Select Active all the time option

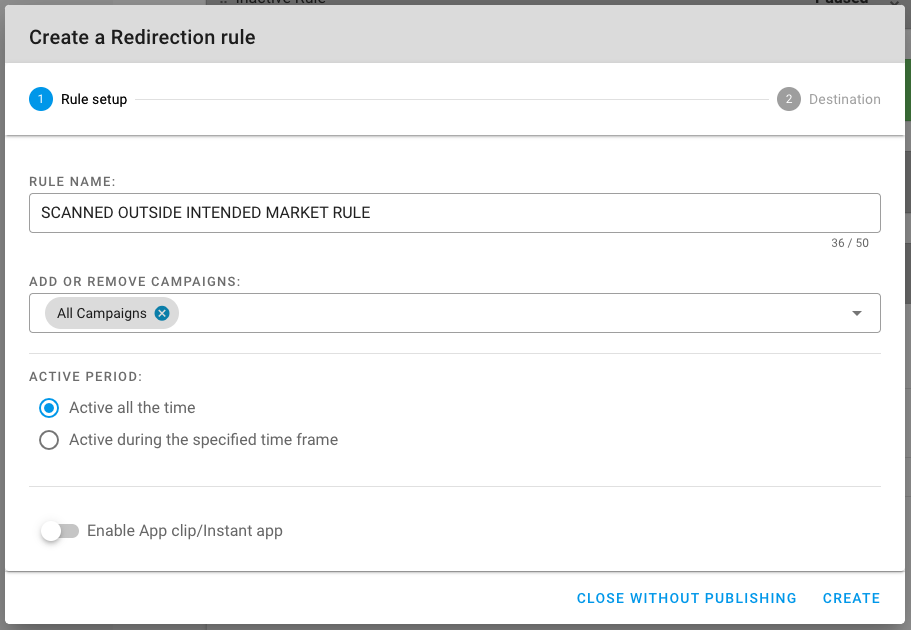pyautogui.click(x=49, y=408)
